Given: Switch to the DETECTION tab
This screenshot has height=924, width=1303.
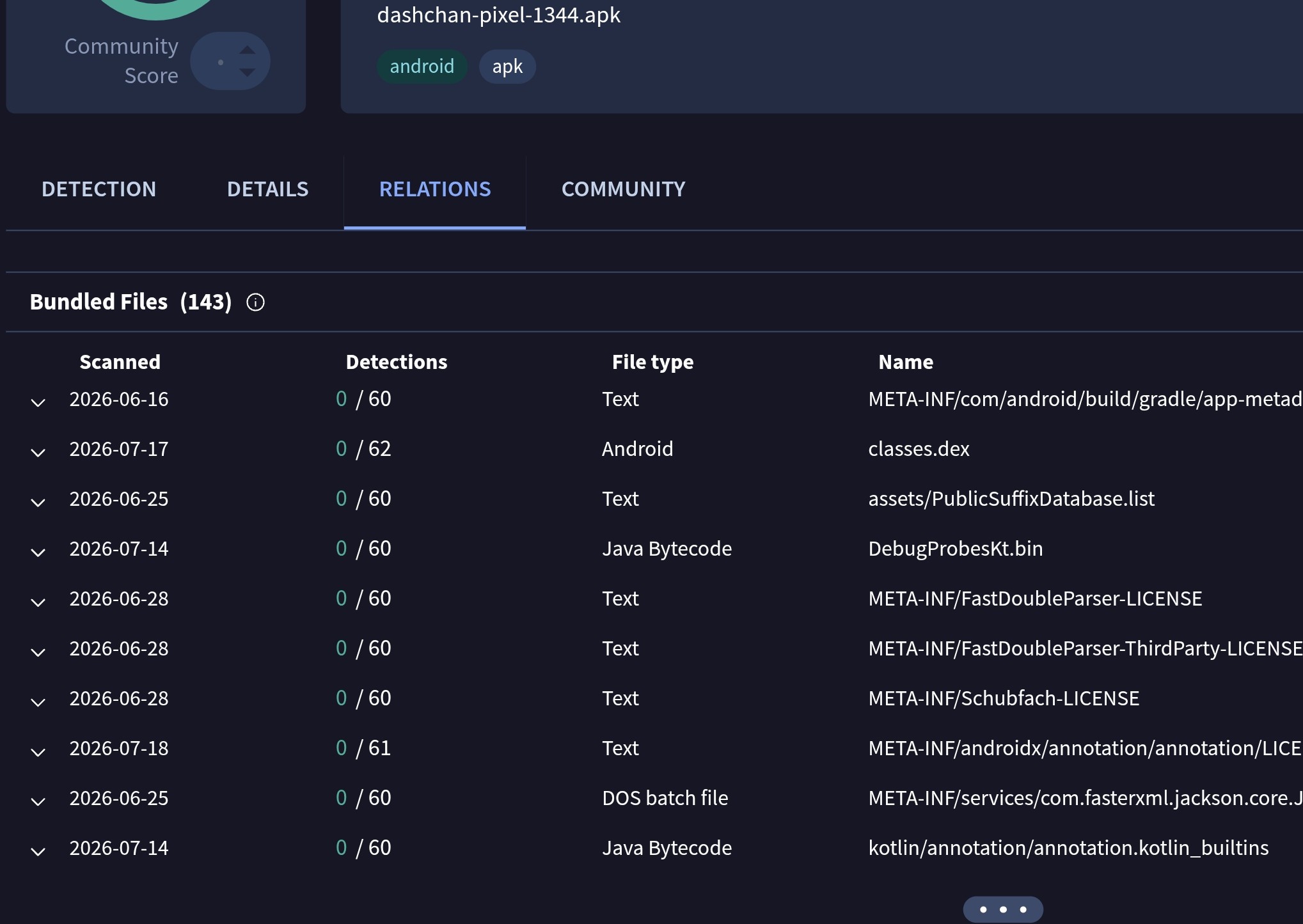Looking at the screenshot, I should 99,189.
